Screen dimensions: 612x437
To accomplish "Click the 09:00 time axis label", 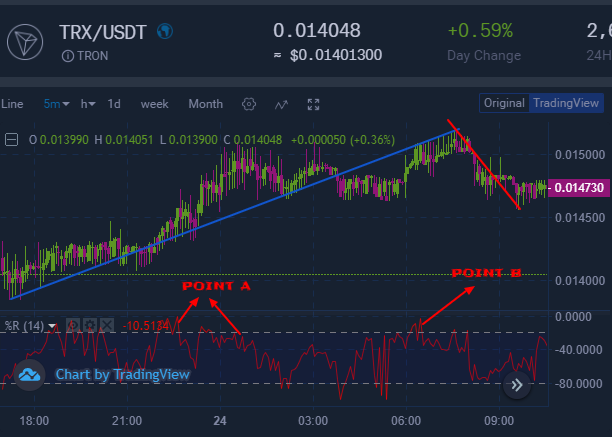I will [499, 421].
